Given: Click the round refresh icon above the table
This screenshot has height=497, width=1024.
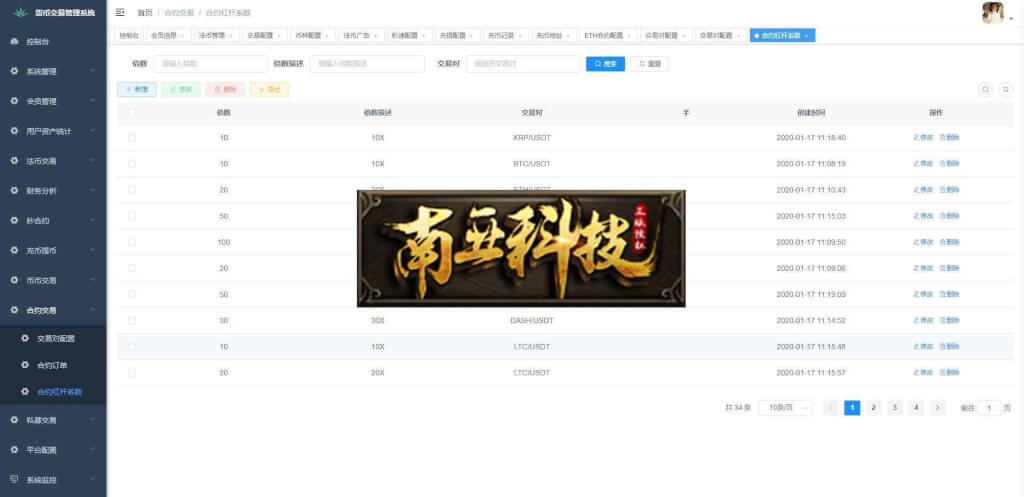Looking at the screenshot, I should (1006, 89).
